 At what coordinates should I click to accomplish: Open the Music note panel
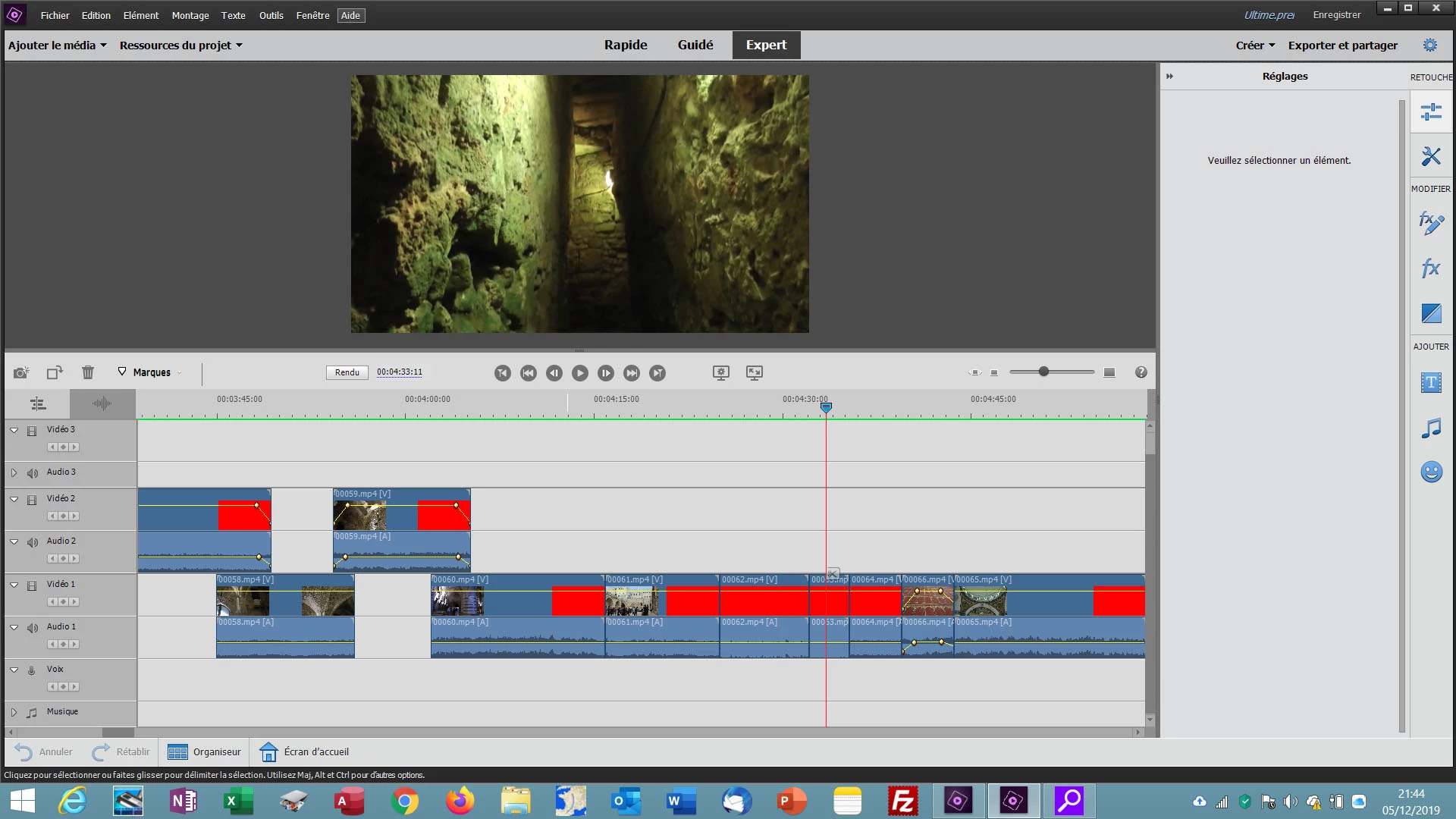click(x=1431, y=428)
